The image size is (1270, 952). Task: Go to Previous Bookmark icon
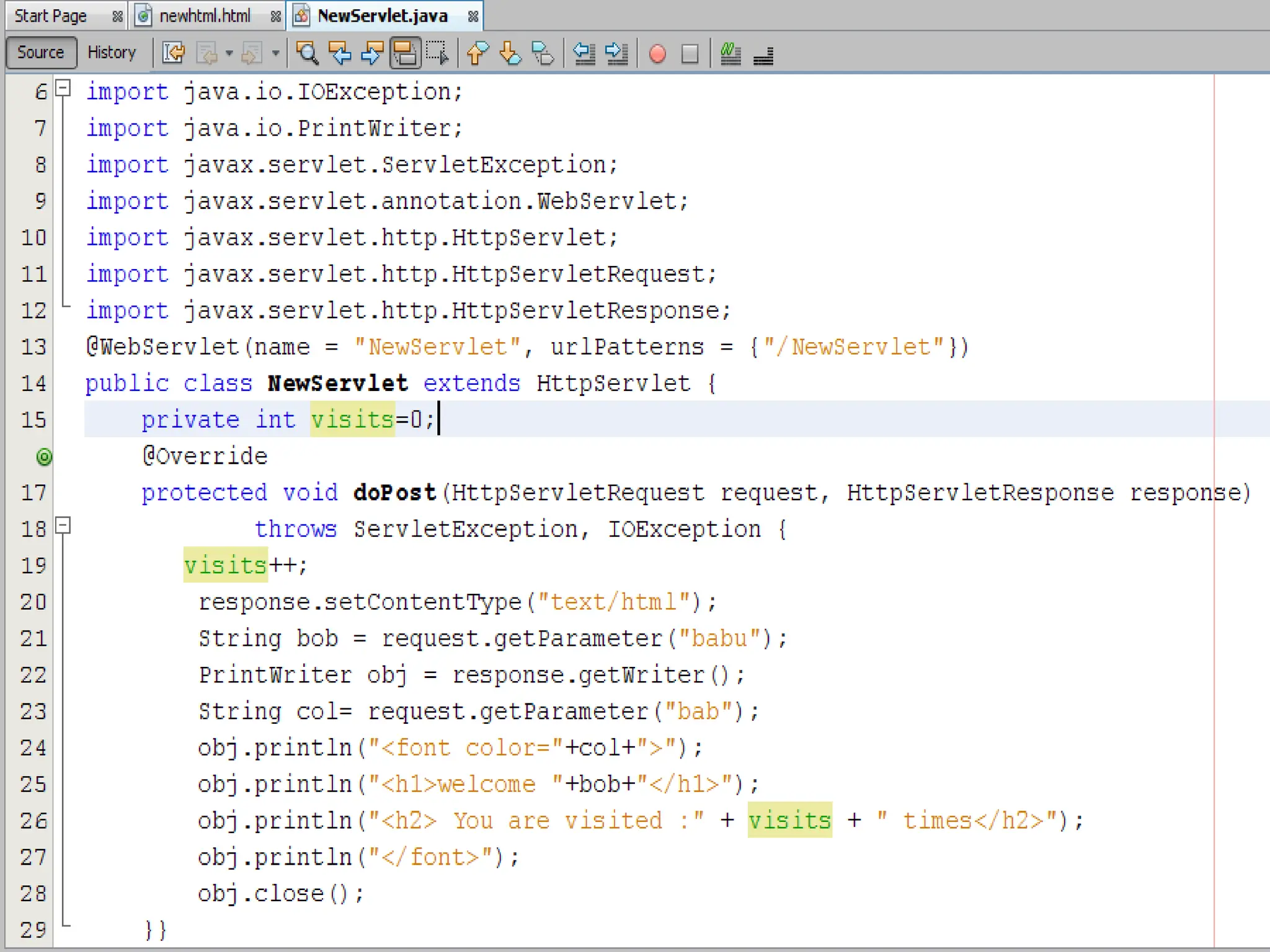[477, 53]
